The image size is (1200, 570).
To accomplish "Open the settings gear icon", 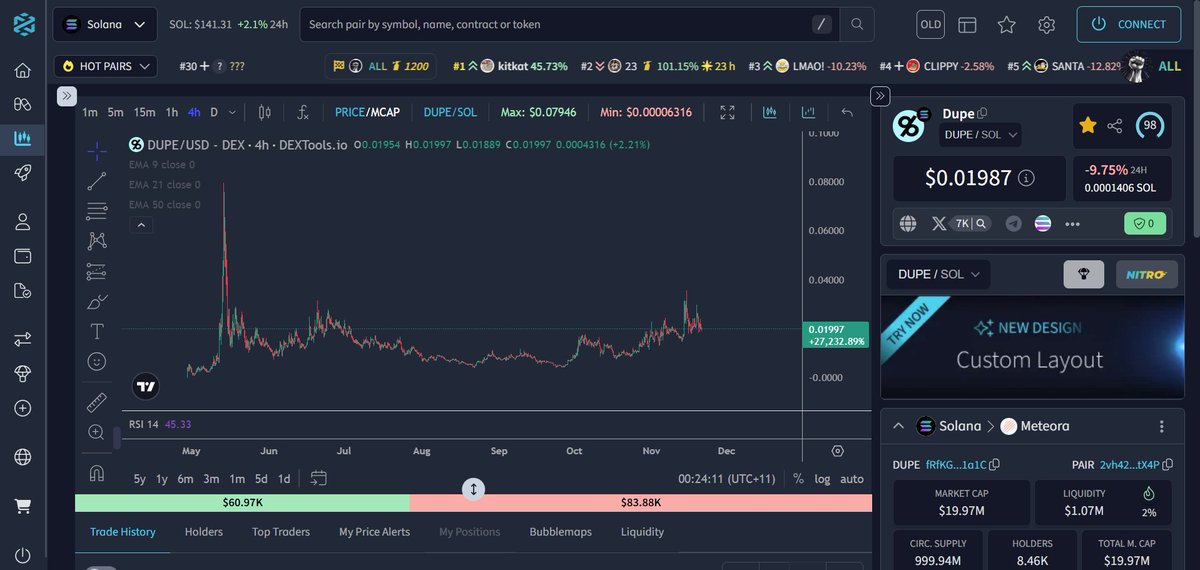I will tap(1047, 24).
